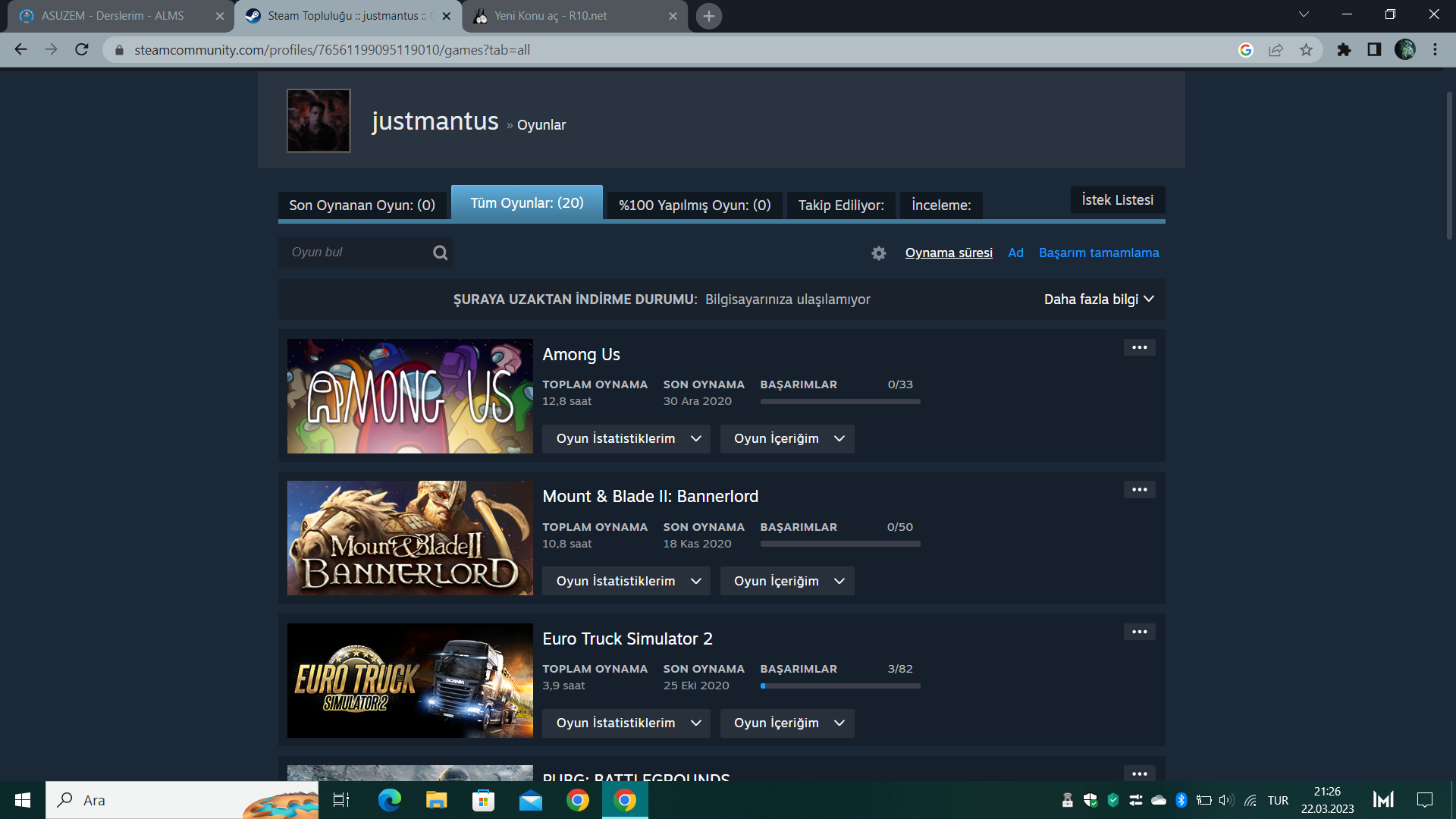Viewport: 1456px width, 819px height.
Task: Open File Explorer from the taskbar
Action: point(437,800)
